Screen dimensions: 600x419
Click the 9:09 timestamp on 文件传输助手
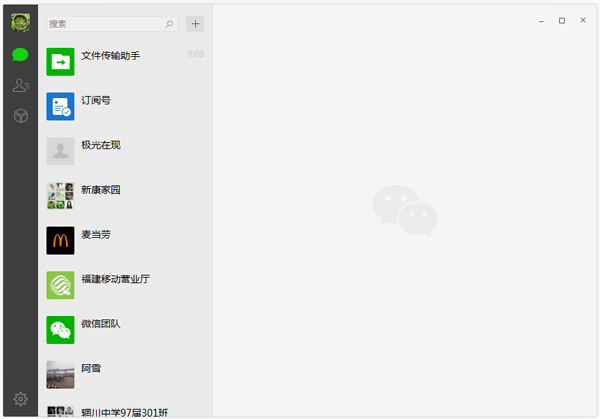click(196, 54)
